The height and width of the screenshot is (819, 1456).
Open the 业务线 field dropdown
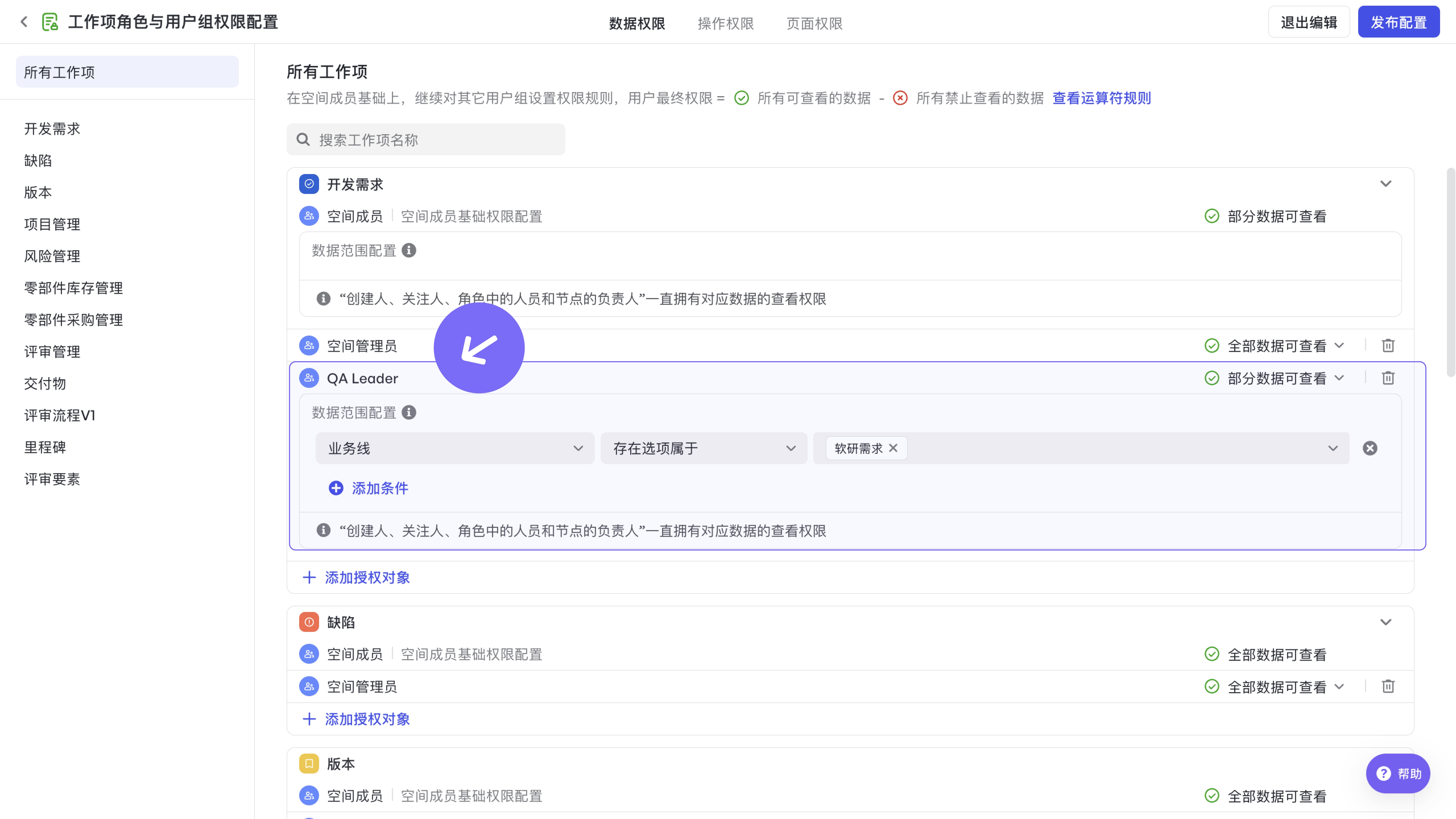pos(455,448)
